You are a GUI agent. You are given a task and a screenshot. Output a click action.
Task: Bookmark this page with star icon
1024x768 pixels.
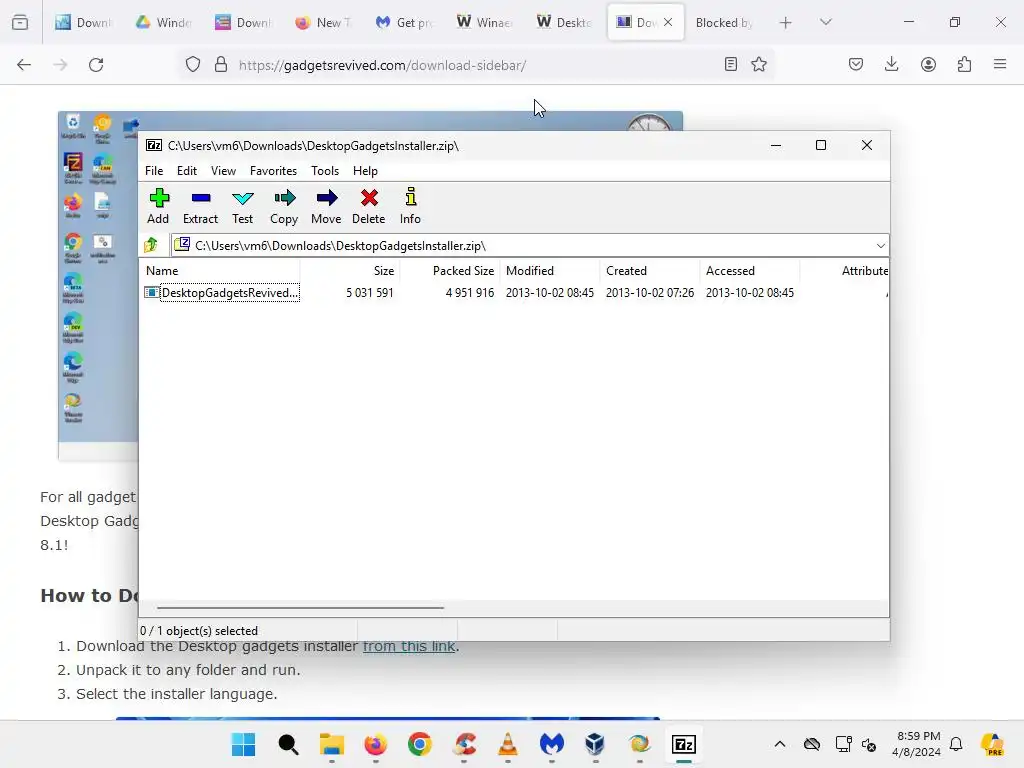(x=759, y=64)
